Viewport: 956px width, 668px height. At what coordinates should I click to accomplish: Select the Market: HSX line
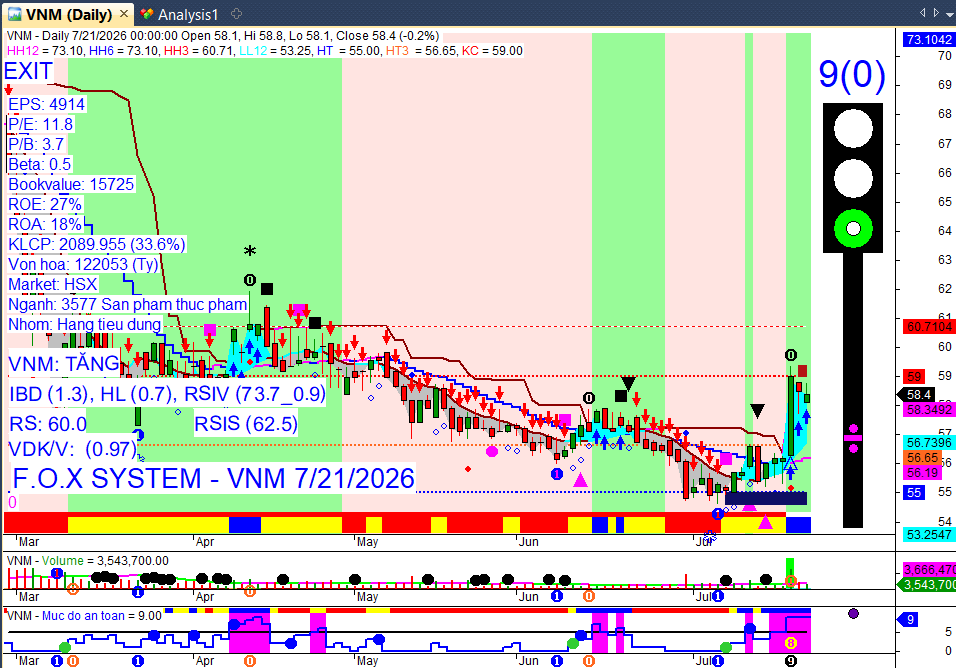(52, 285)
